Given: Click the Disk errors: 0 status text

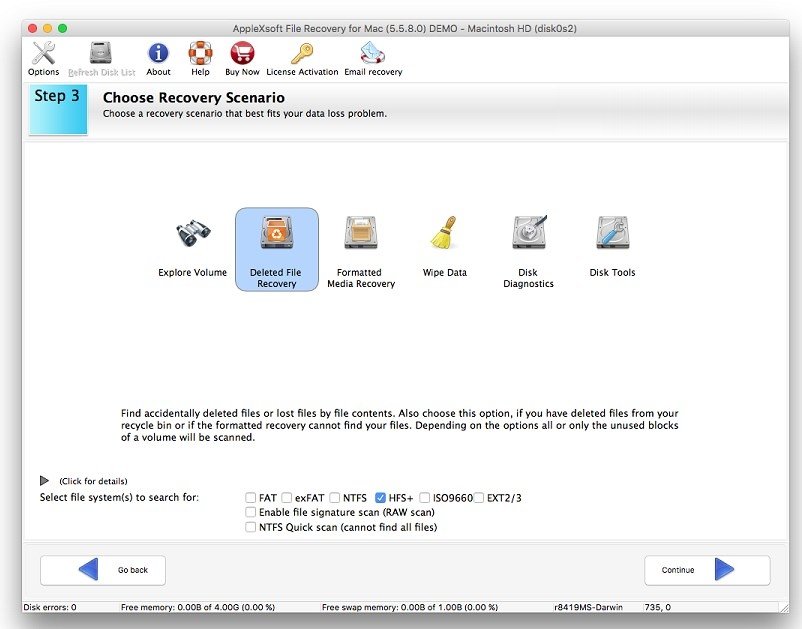Looking at the screenshot, I should coord(50,607).
